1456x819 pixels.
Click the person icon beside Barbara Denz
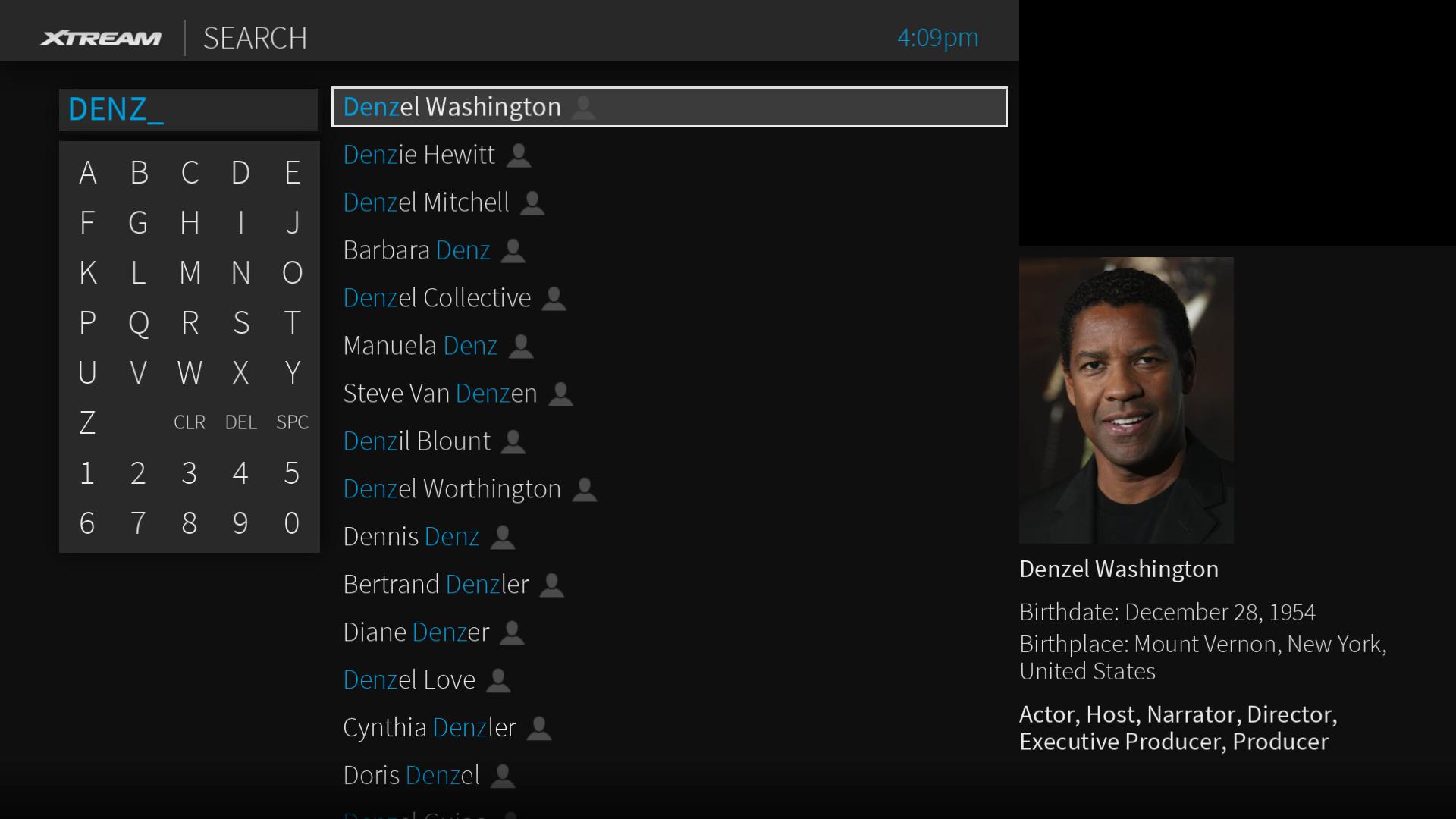tap(513, 251)
